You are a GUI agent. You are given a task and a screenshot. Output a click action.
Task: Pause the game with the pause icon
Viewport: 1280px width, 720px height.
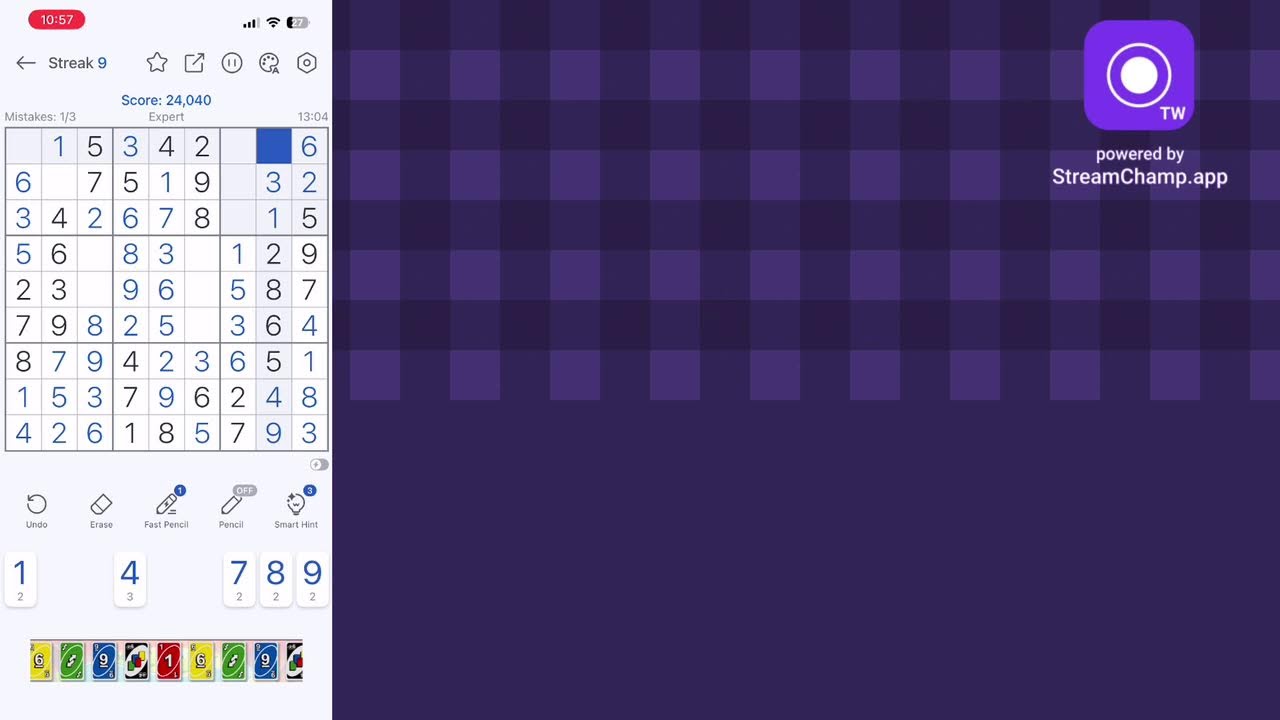[x=232, y=63]
